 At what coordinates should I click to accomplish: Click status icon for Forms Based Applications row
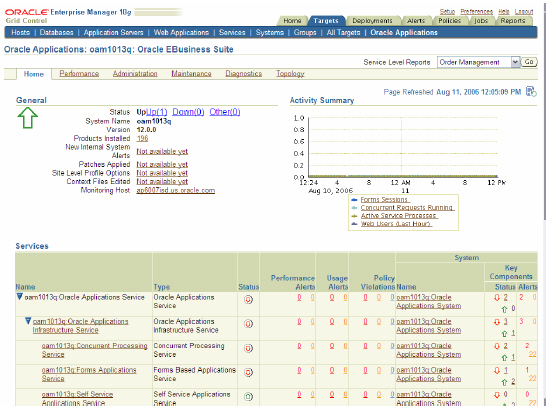[x=248, y=373]
